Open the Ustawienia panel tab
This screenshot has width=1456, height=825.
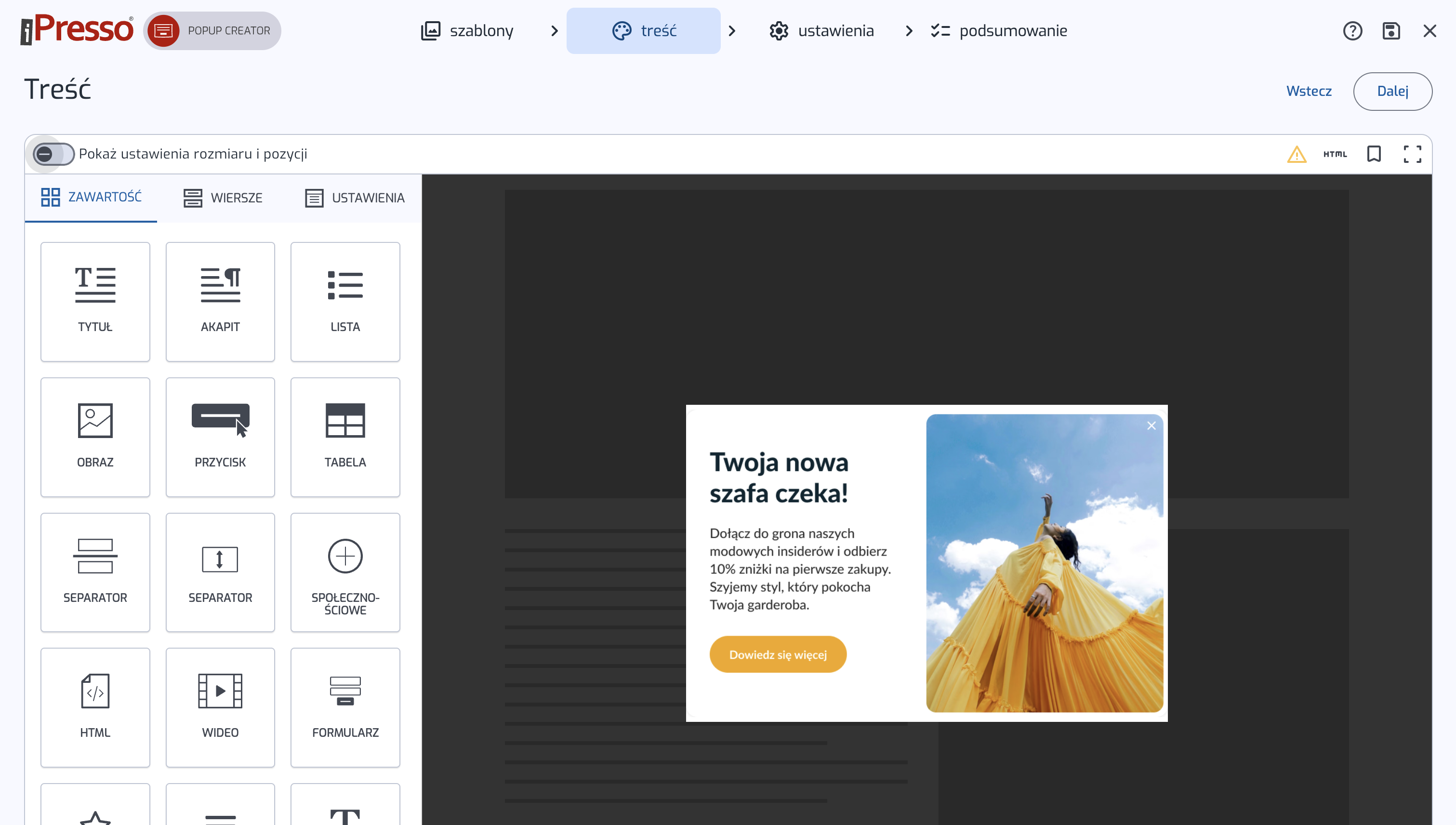tap(355, 198)
